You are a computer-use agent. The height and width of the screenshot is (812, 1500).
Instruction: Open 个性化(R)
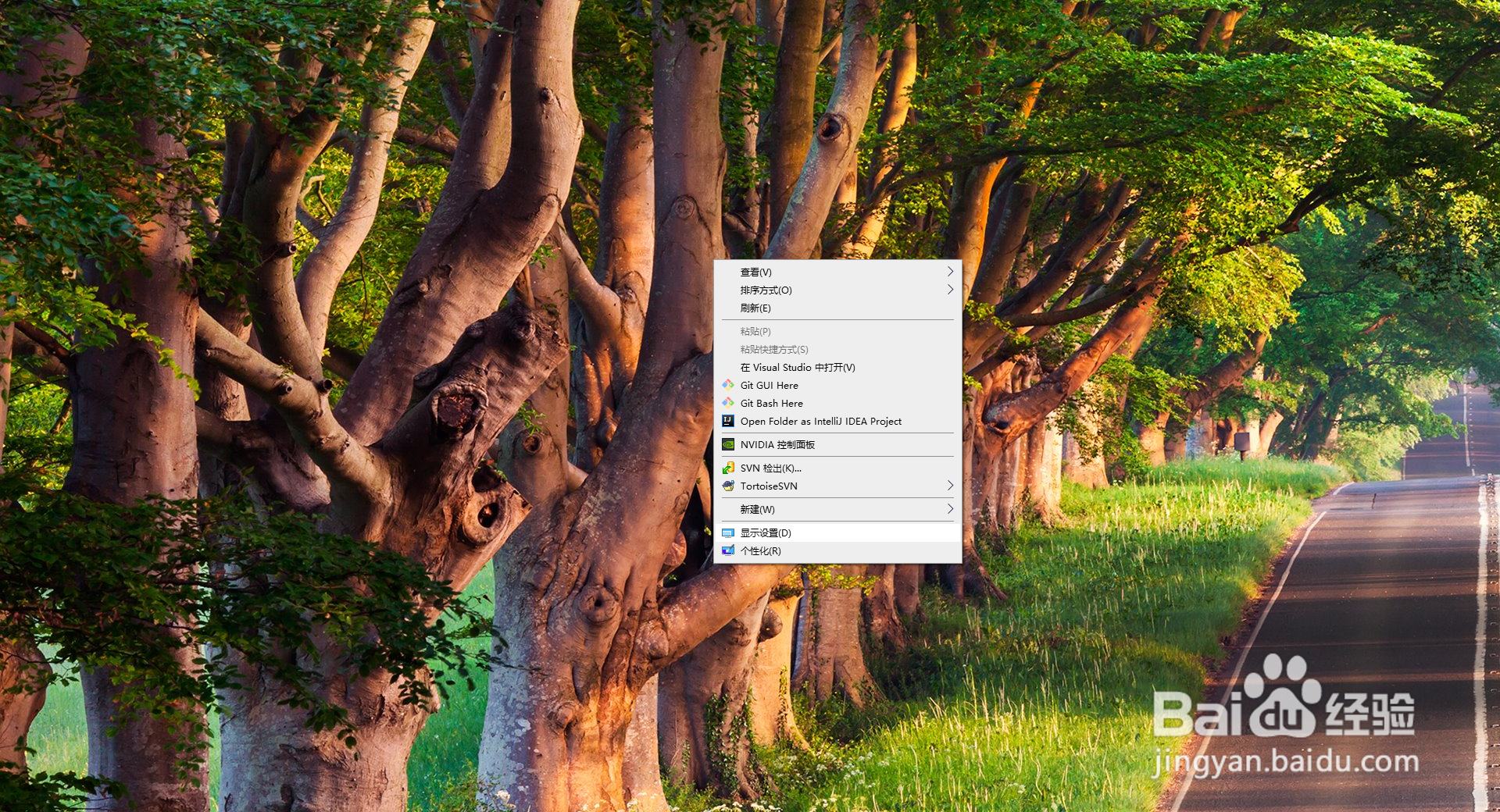pos(837,550)
